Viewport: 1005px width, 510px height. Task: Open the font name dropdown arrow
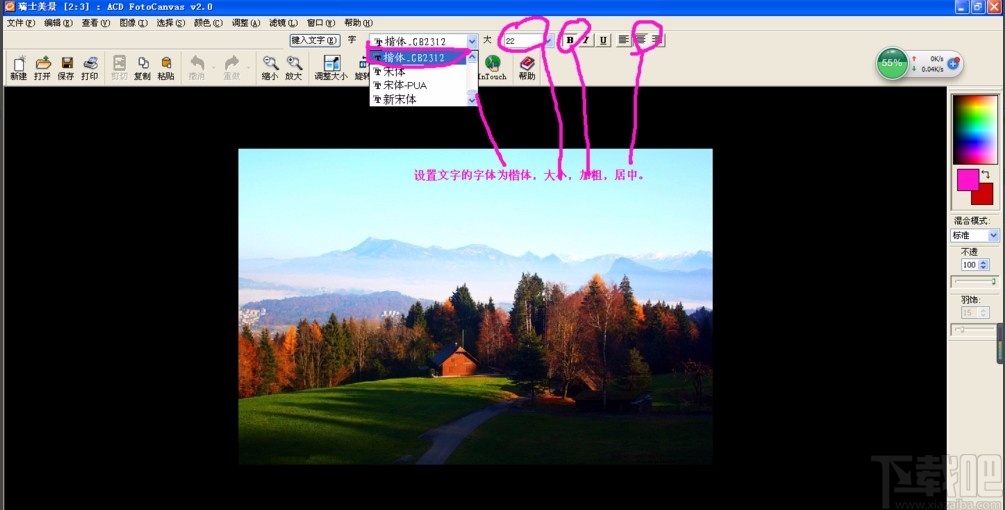pos(472,40)
